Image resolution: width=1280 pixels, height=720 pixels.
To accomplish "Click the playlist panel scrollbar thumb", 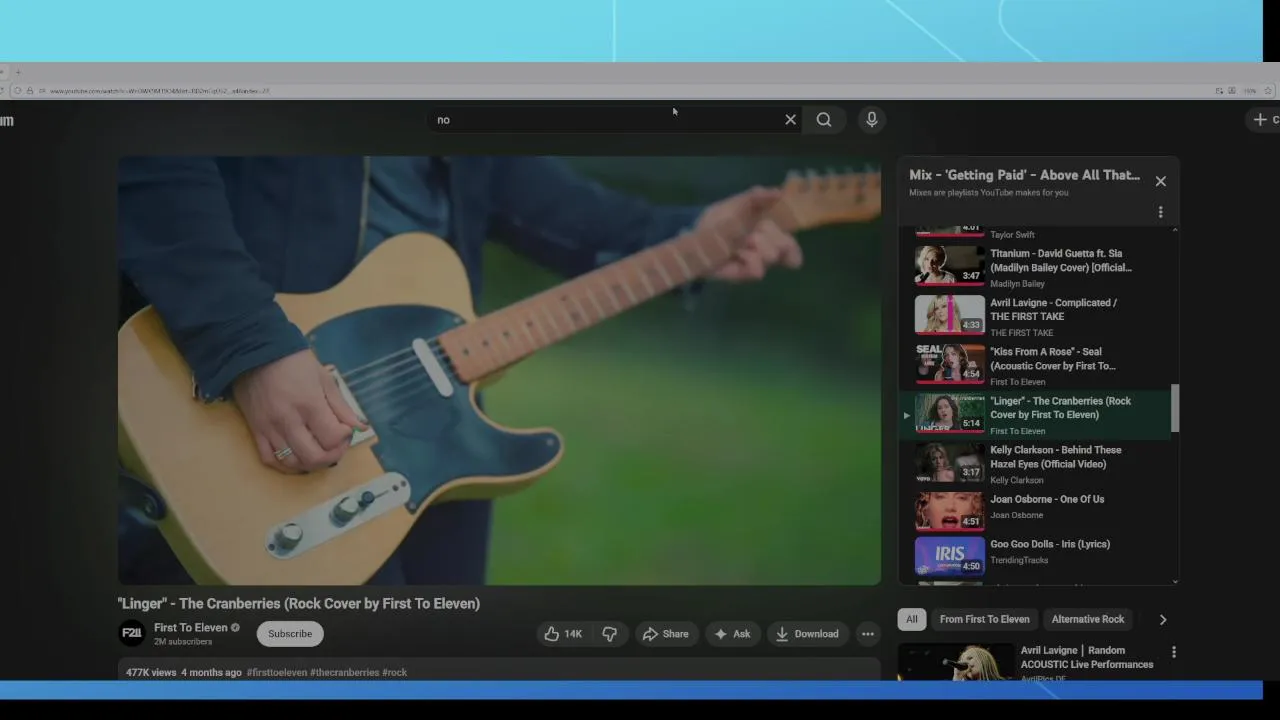I will coord(1175,408).
